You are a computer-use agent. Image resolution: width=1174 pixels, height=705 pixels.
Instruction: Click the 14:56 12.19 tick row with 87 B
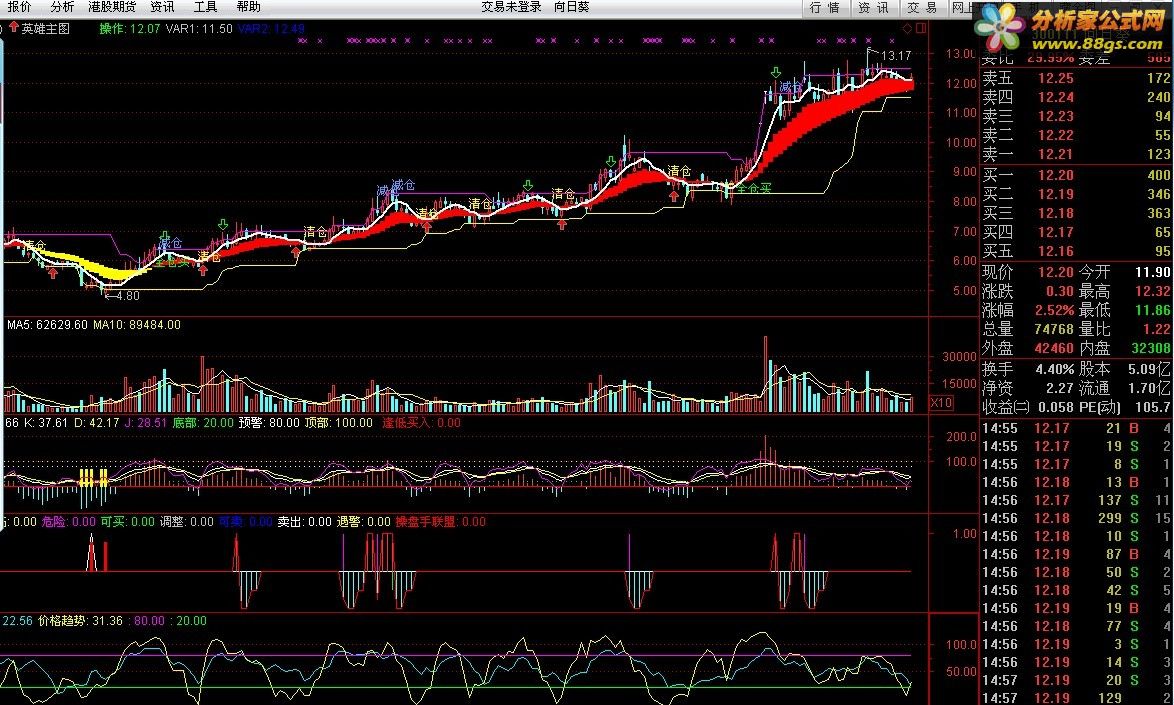point(1076,554)
